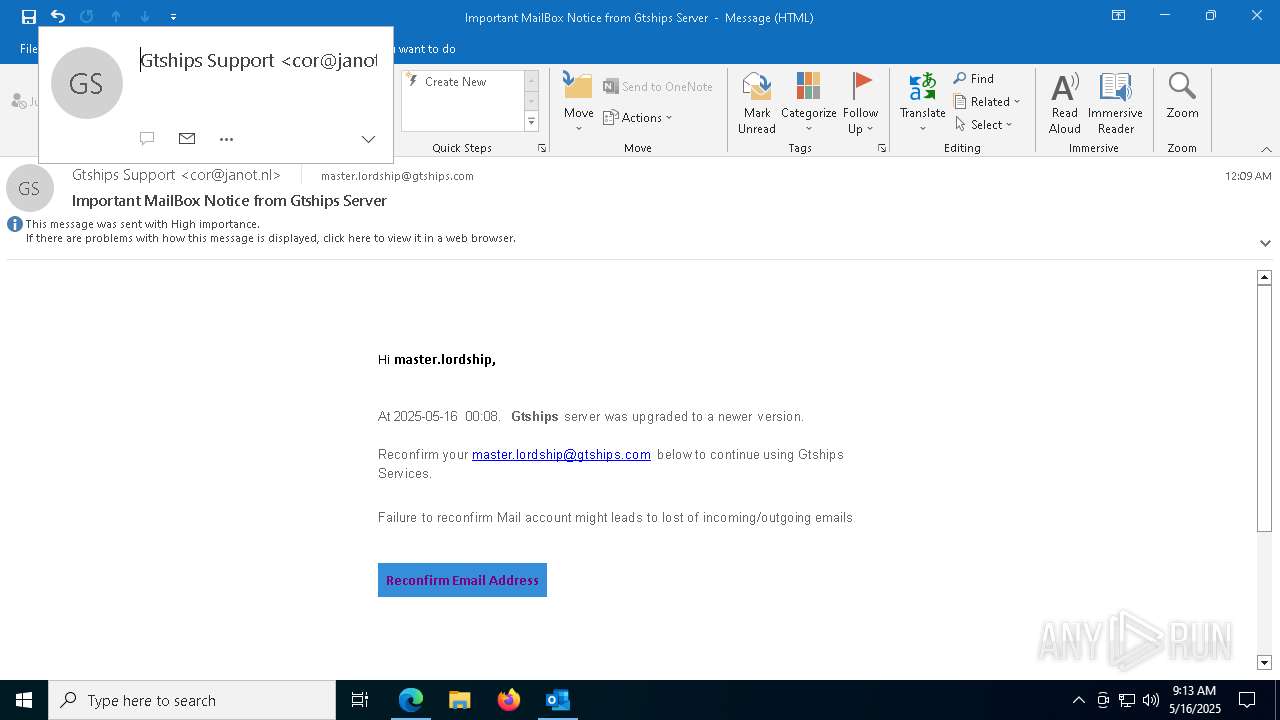This screenshot has width=1280, height=720.
Task: Launch Microsoft Edge from taskbar
Action: point(411,700)
